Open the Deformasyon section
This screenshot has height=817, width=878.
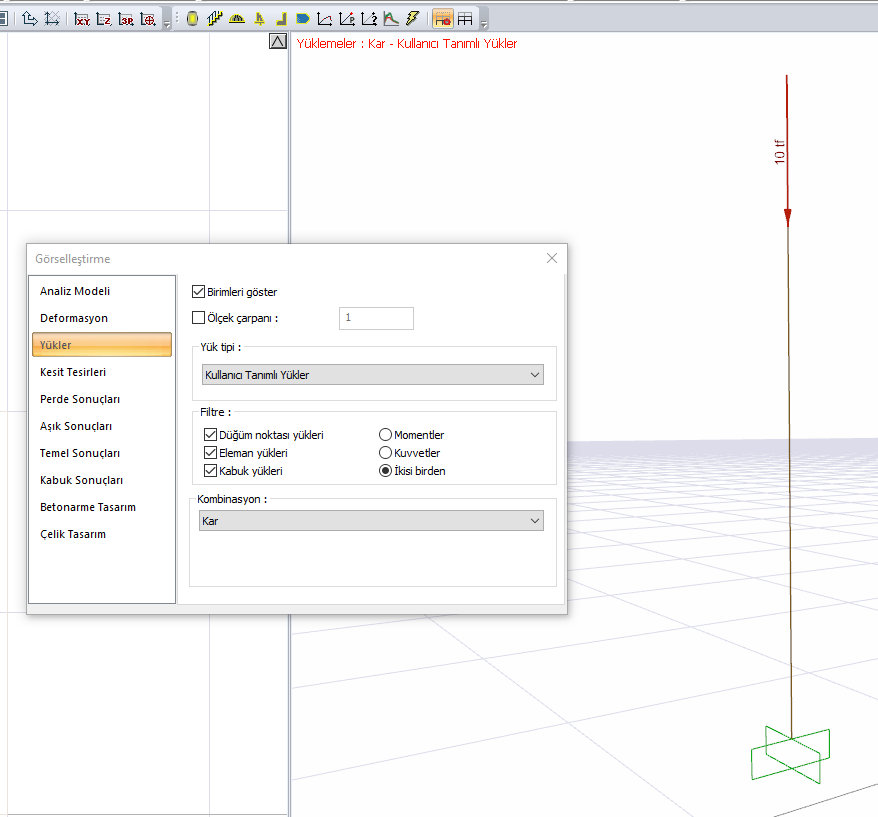click(102, 318)
